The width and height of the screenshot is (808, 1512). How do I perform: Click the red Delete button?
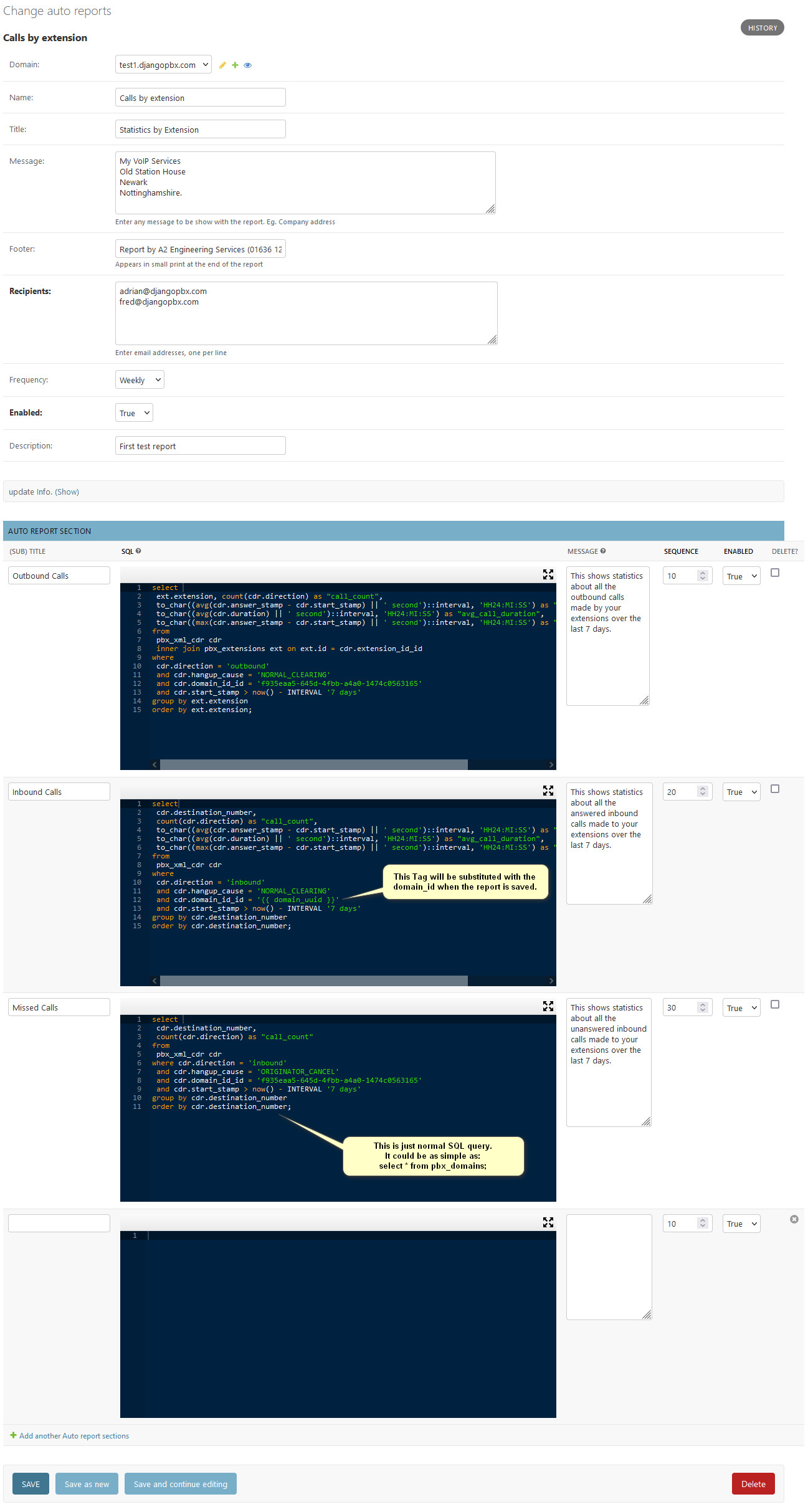(x=753, y=1484)
